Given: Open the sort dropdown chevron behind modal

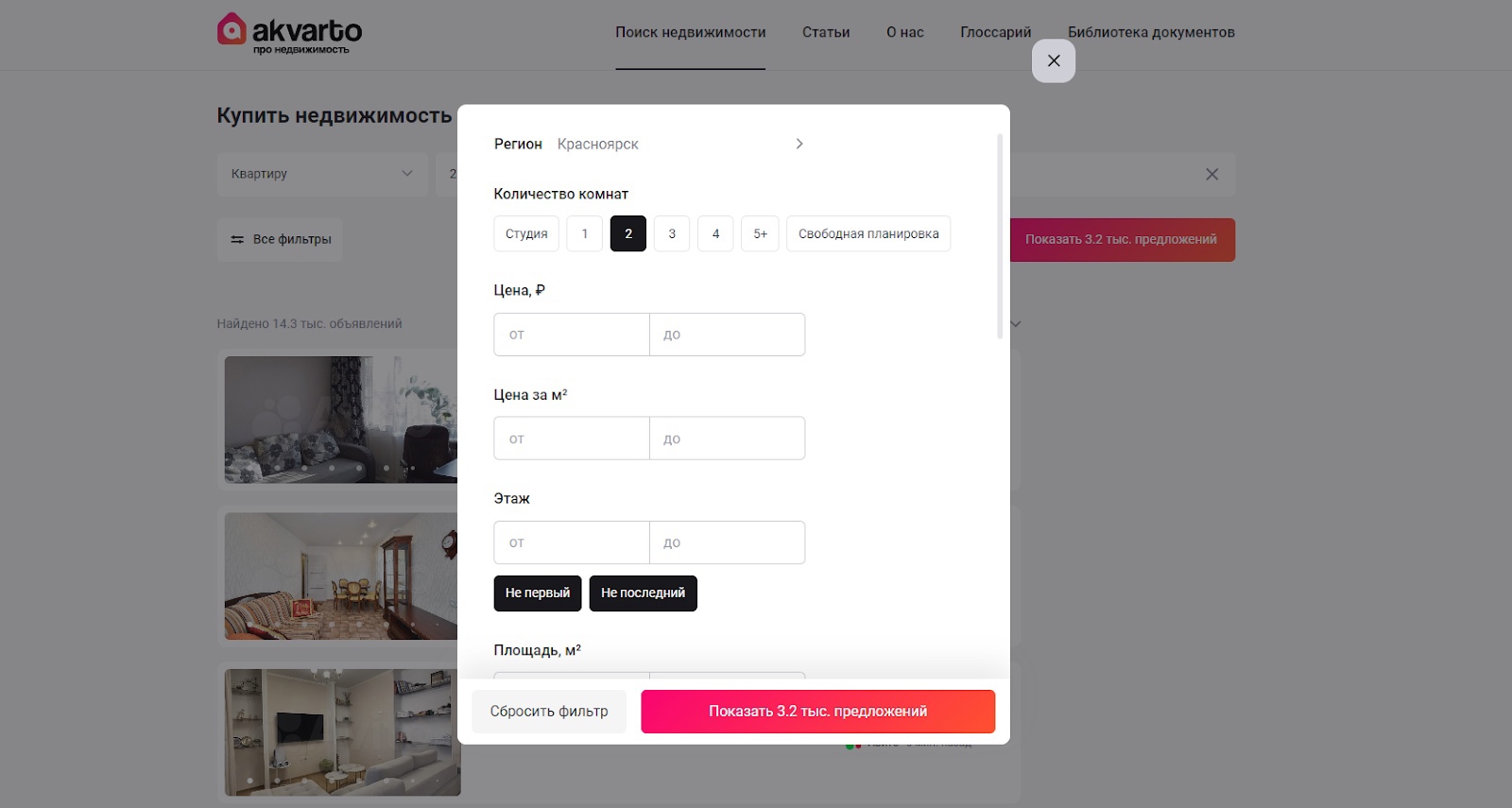Looking at the screenshot, I should [1016, 324].
